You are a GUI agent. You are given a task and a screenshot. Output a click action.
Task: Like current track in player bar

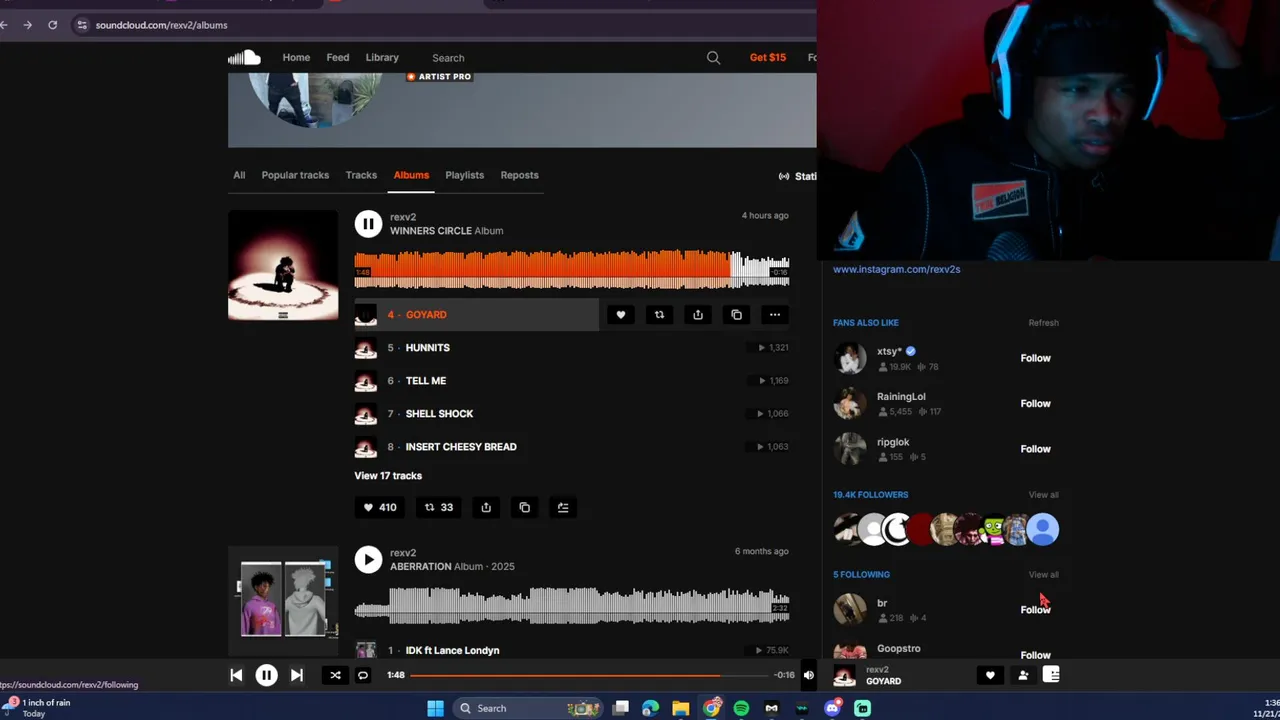[990, 676]
